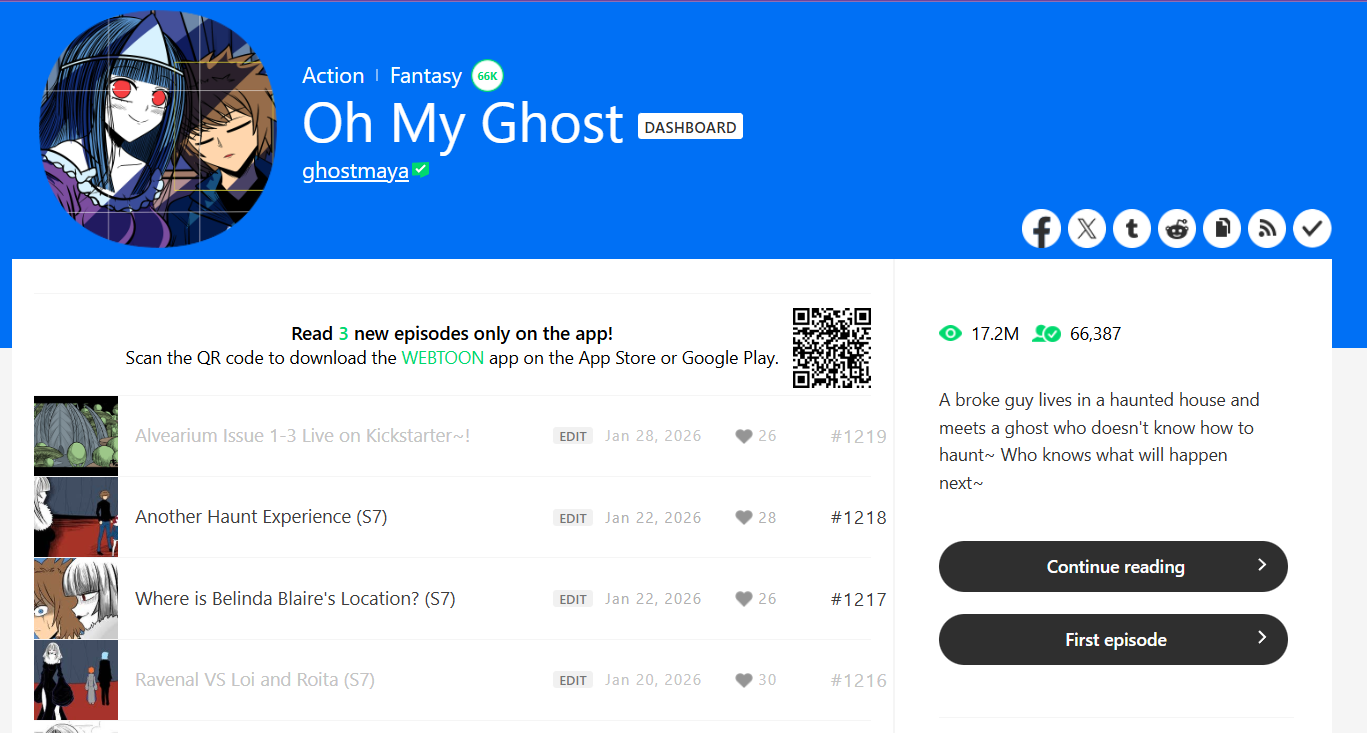Open the Action genre link

[333, 75]
